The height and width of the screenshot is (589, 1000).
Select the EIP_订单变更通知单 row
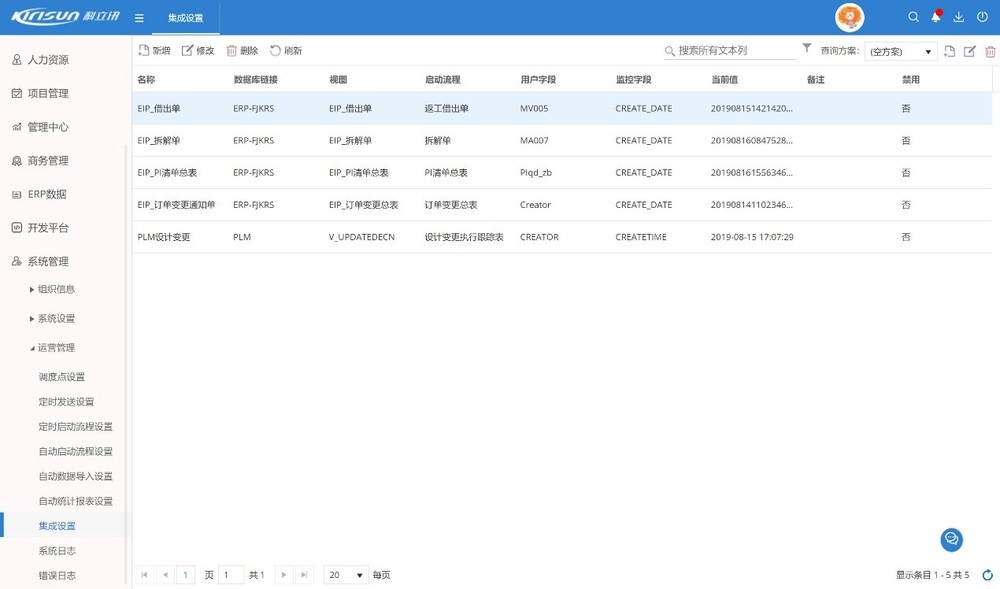[562, 205]
